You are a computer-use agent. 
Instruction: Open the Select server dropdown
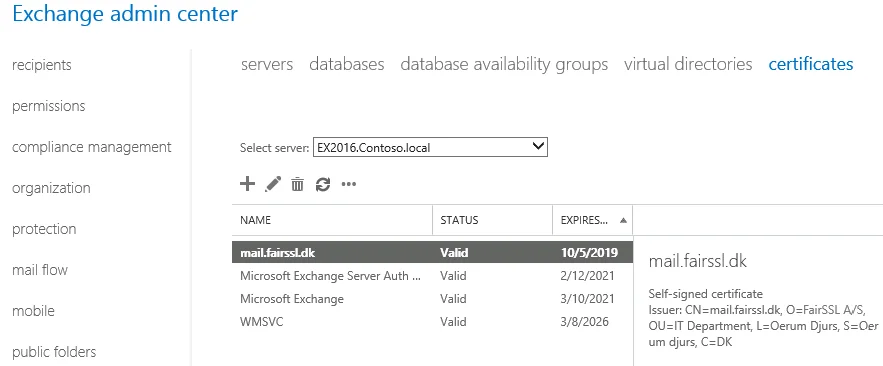tap(430, 148)
